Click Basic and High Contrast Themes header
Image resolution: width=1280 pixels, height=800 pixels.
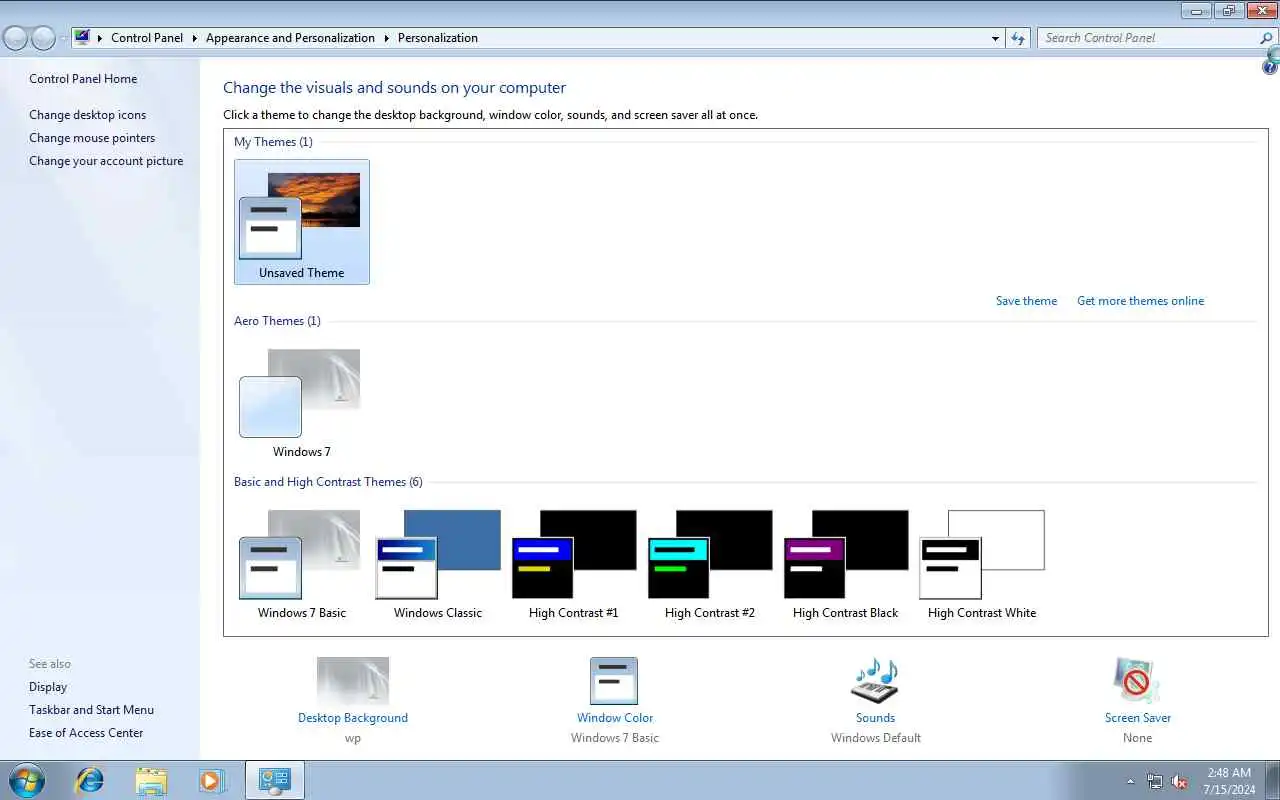click(328, 482)
